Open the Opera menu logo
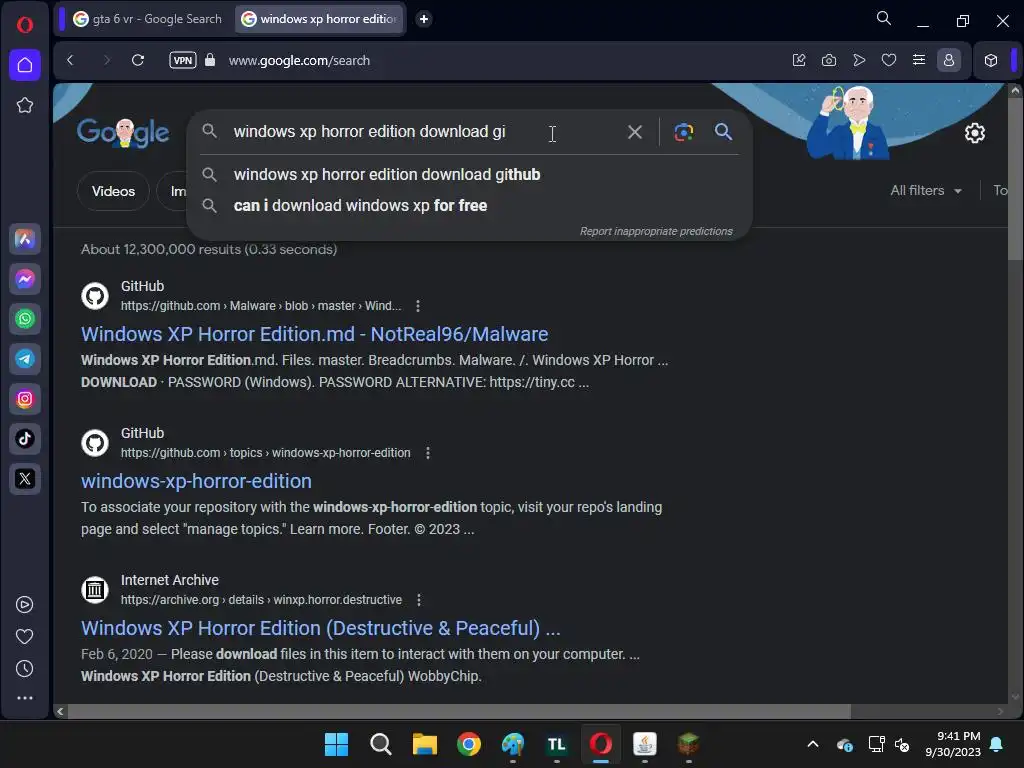The height and width of the screenshot is (768, 1024). point(25,25)
